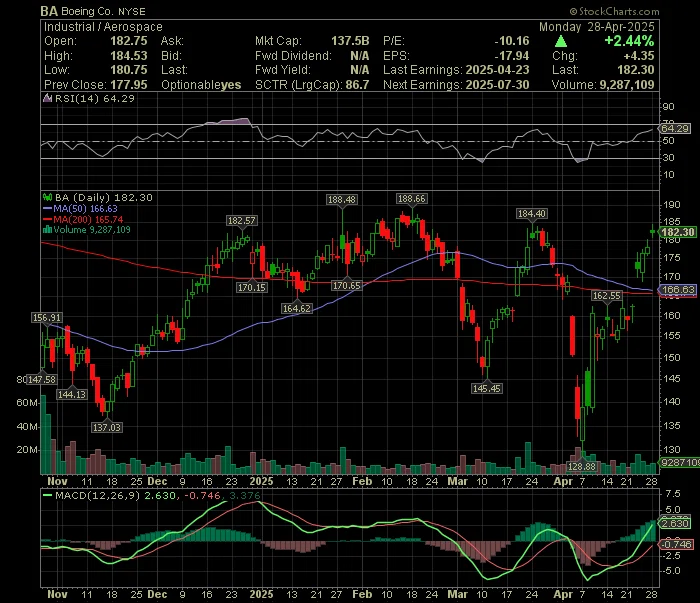The width and height of the screenshot is (700, 603).
Task: Click the 182.57 peak price label
Action: coord(242,220)
